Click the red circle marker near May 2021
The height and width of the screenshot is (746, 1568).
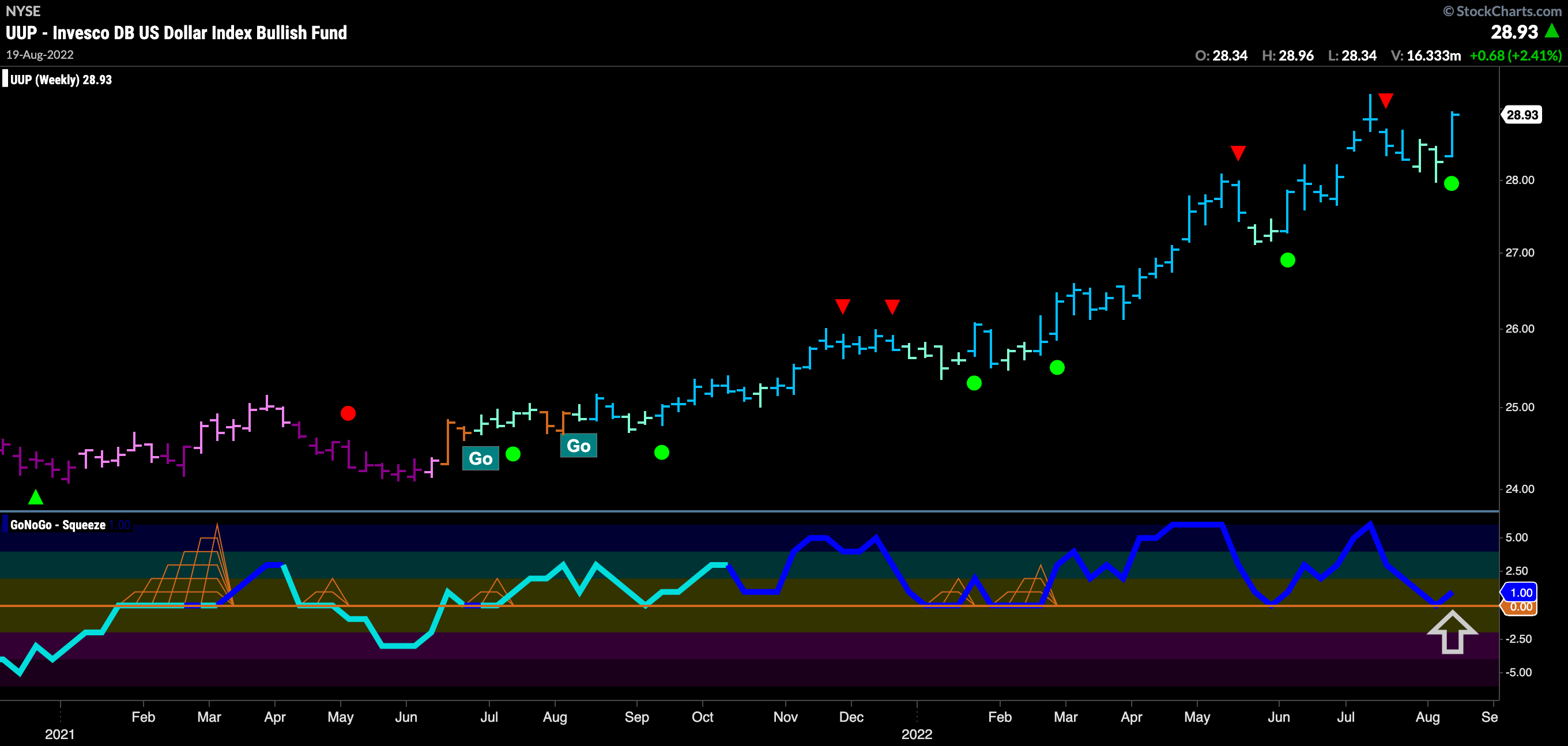pos(348,413)
